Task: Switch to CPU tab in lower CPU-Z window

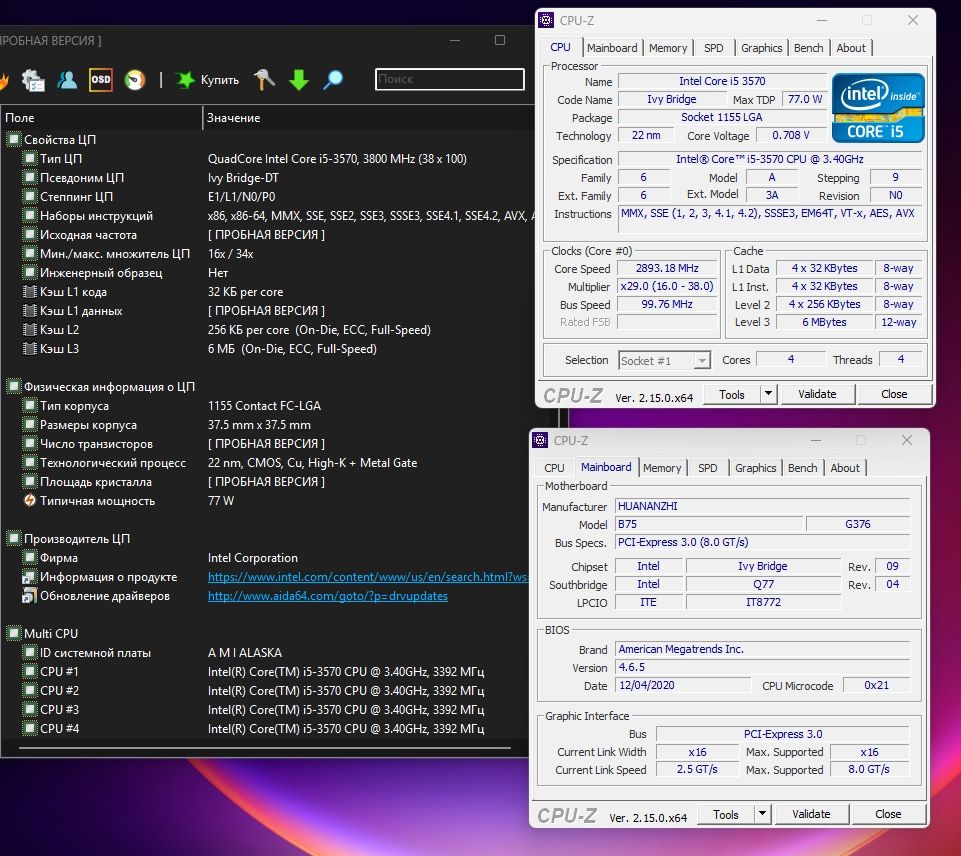Action: (554, 468)
